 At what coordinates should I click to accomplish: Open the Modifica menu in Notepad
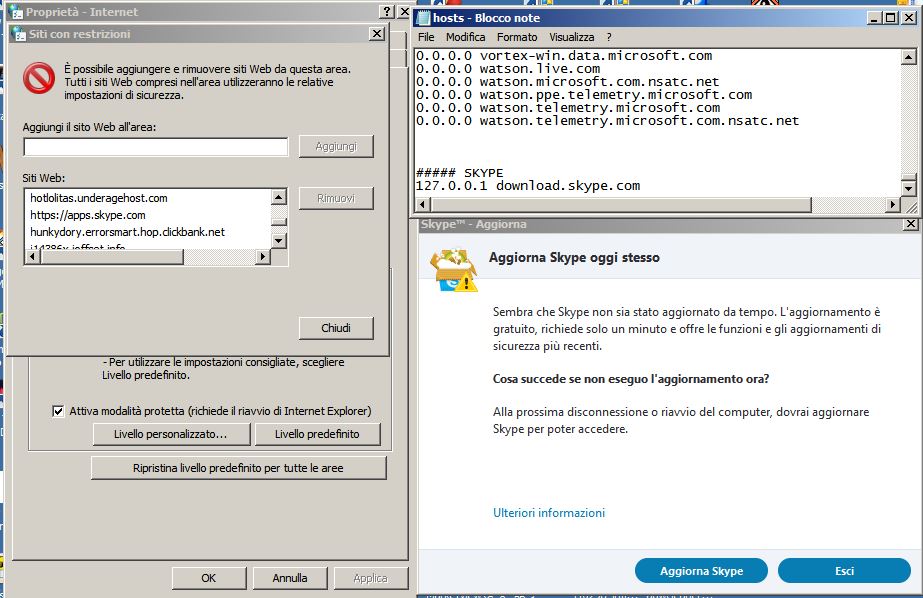click(466, 37)
